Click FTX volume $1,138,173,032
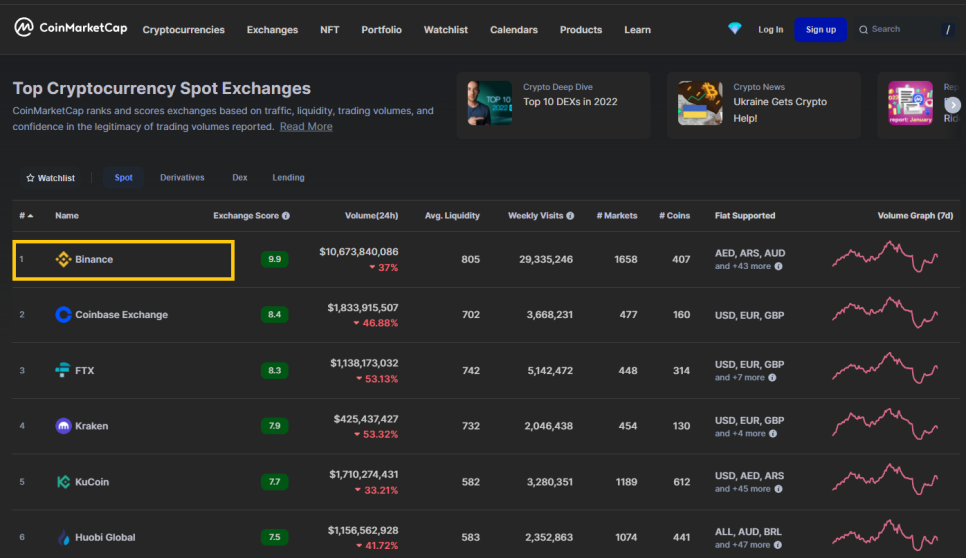 364,363
